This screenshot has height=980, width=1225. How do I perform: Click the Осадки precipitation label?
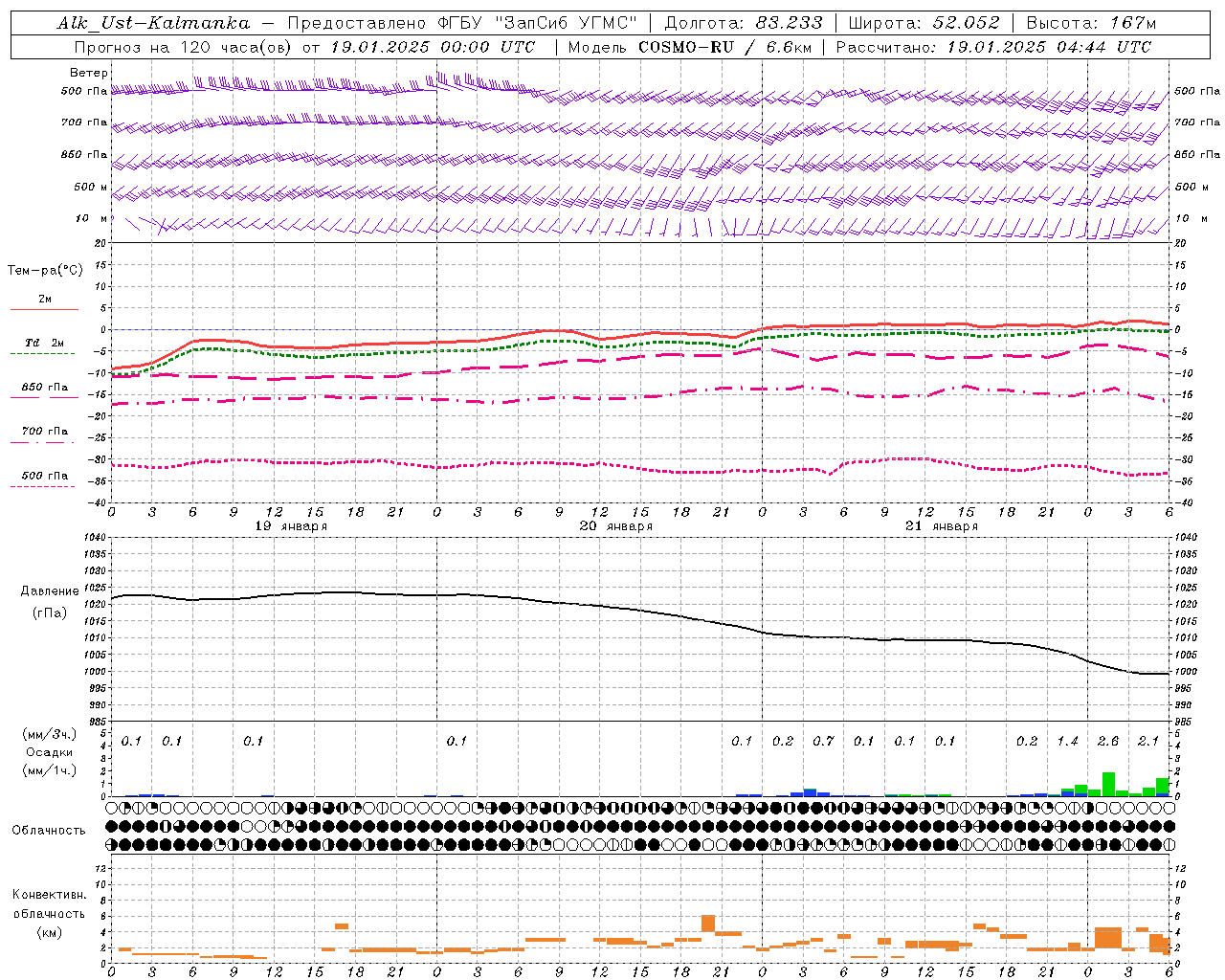[x=50, y=752]
